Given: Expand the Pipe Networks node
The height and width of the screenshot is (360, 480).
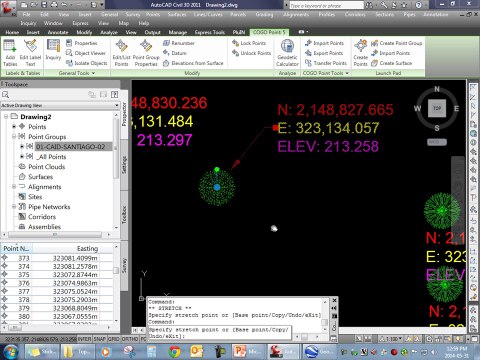Looking at the screenshot, I should (14, 207).
